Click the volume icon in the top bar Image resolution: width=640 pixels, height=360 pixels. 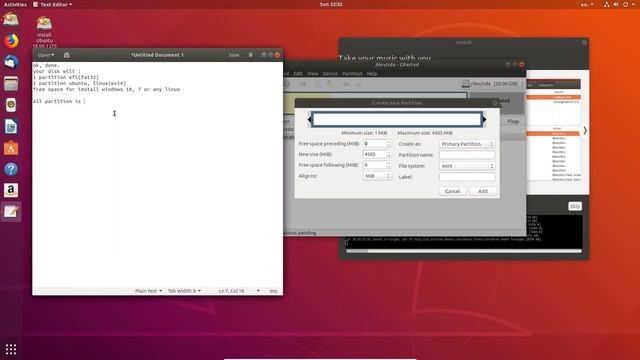(x=616, y=4)
